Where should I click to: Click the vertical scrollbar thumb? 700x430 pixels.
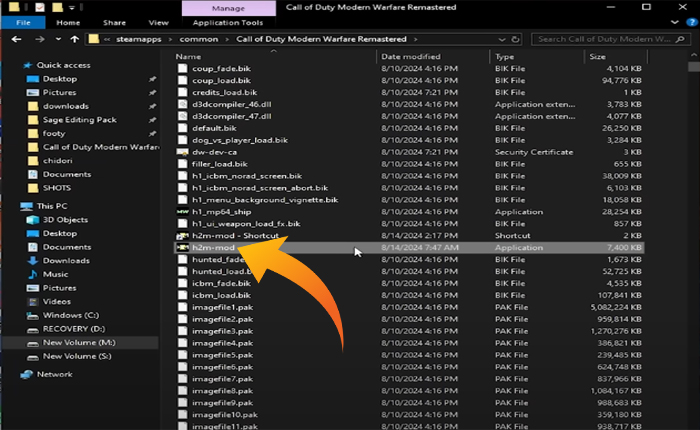[694, 67]
